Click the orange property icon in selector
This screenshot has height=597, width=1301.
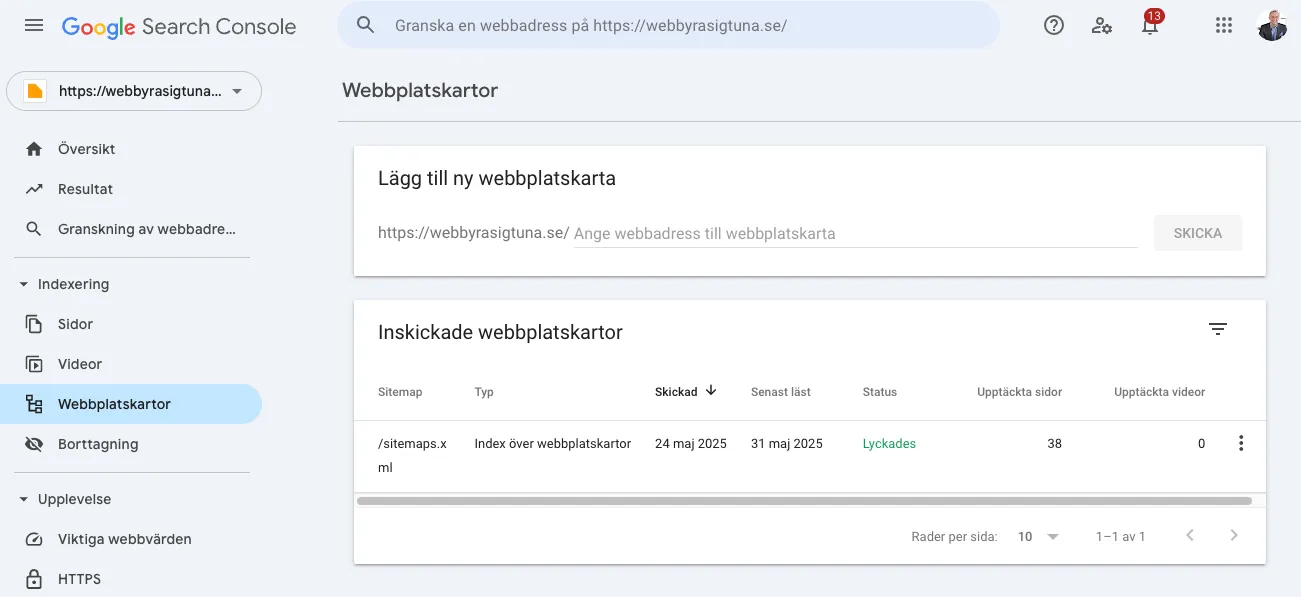tap(35, 91)
